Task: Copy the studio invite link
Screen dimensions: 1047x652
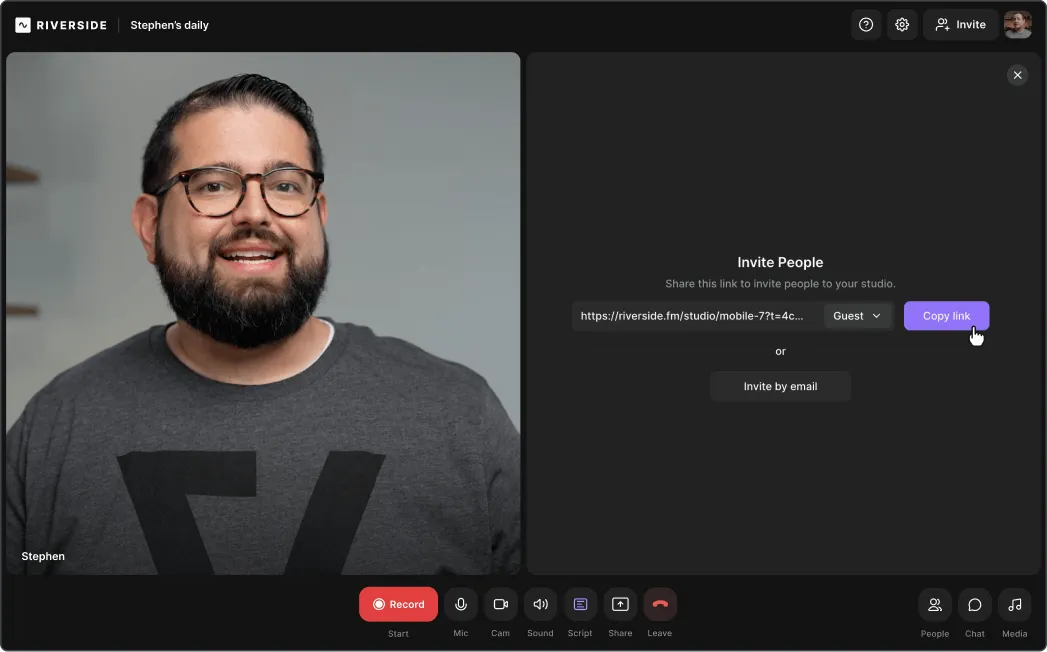Action: [x=945, y=315]
